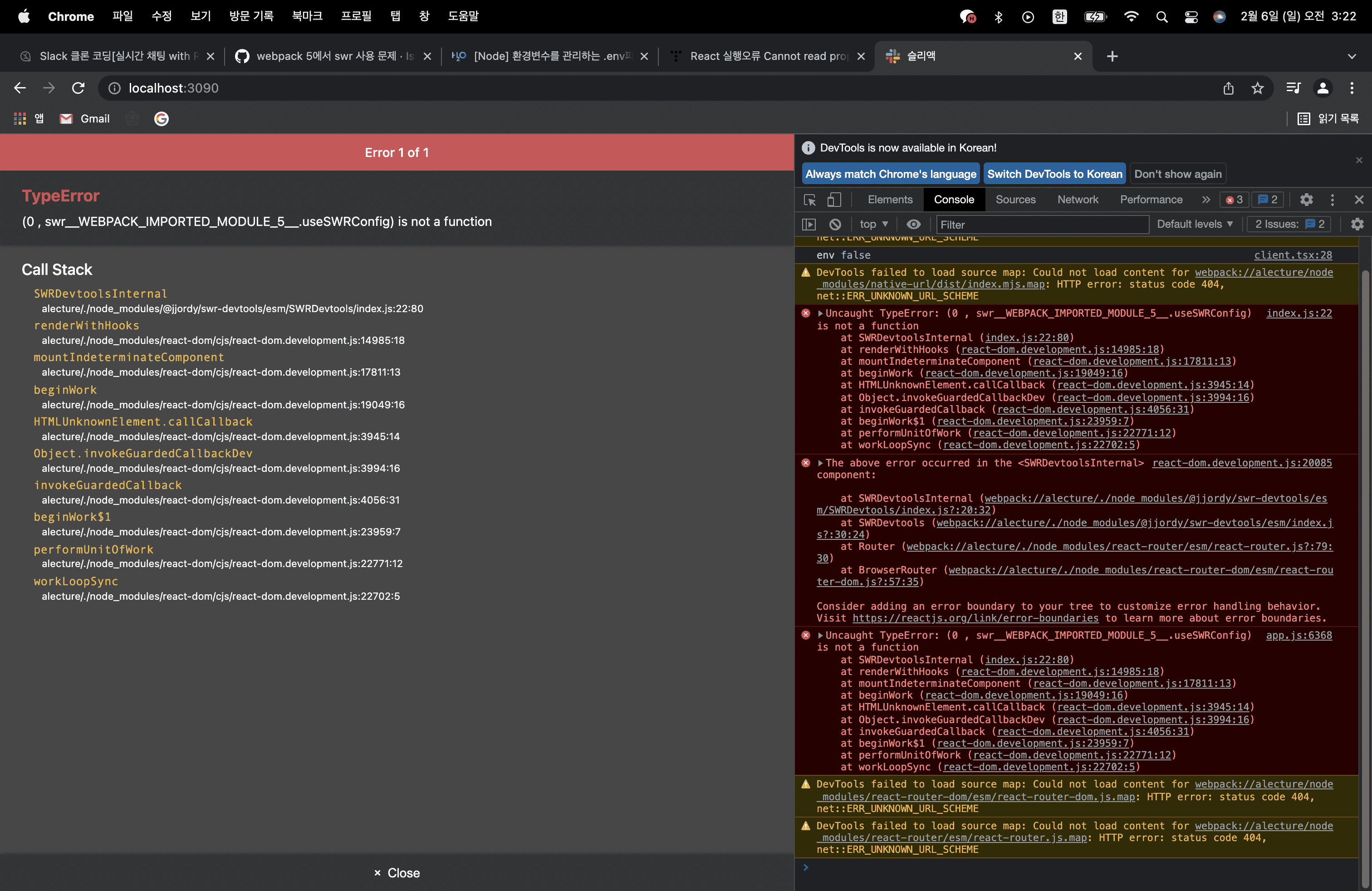This screenshot has height=891, width=1372.
Task: Click the console Filter input field
Action: coord(1042,225)
